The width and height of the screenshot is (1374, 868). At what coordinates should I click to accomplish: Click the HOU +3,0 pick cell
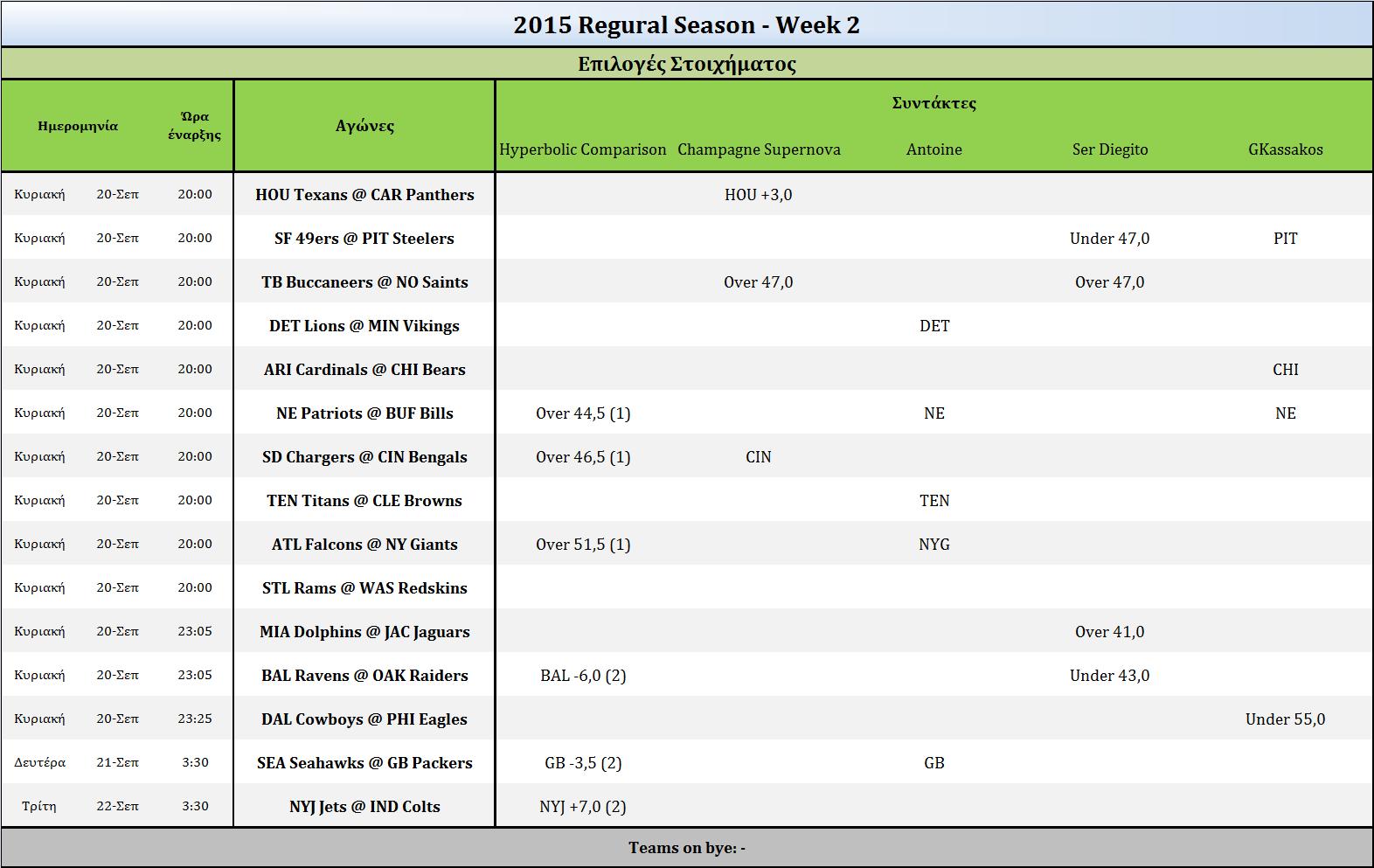point(758,194)
